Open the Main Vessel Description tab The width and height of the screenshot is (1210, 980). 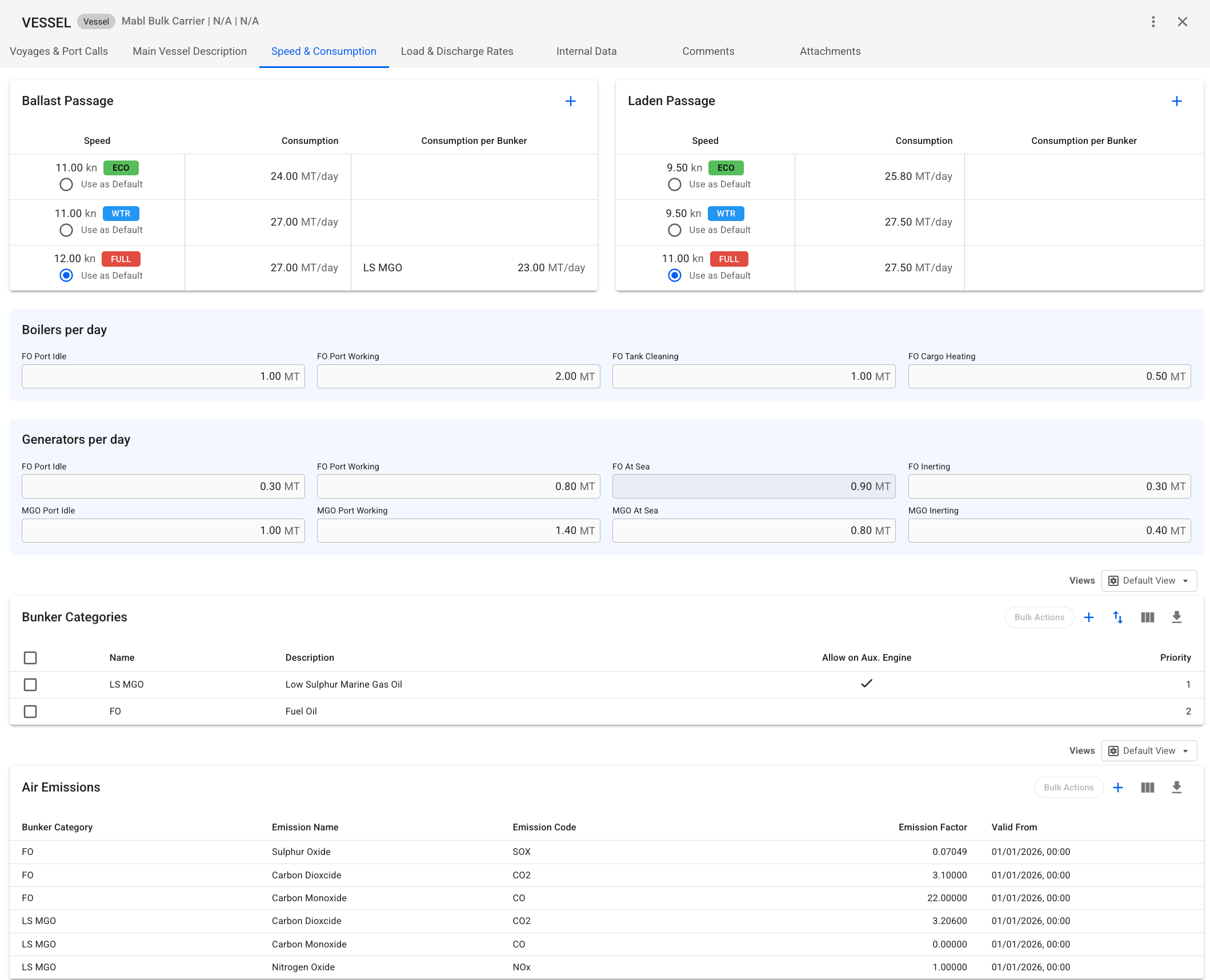(190, 51)
